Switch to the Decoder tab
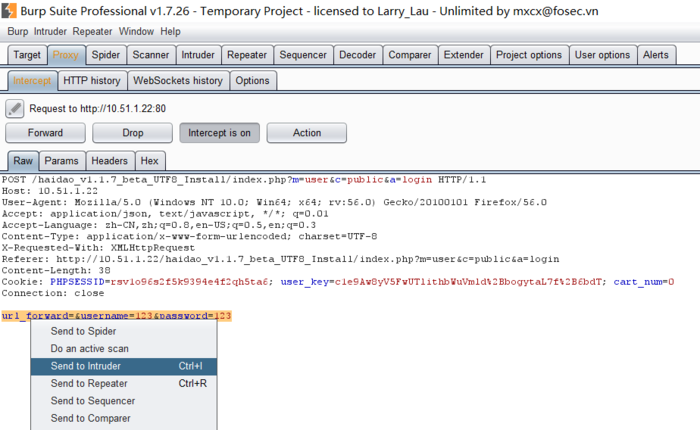The height and width of the screenshot is (430, 700). [358, 55]
